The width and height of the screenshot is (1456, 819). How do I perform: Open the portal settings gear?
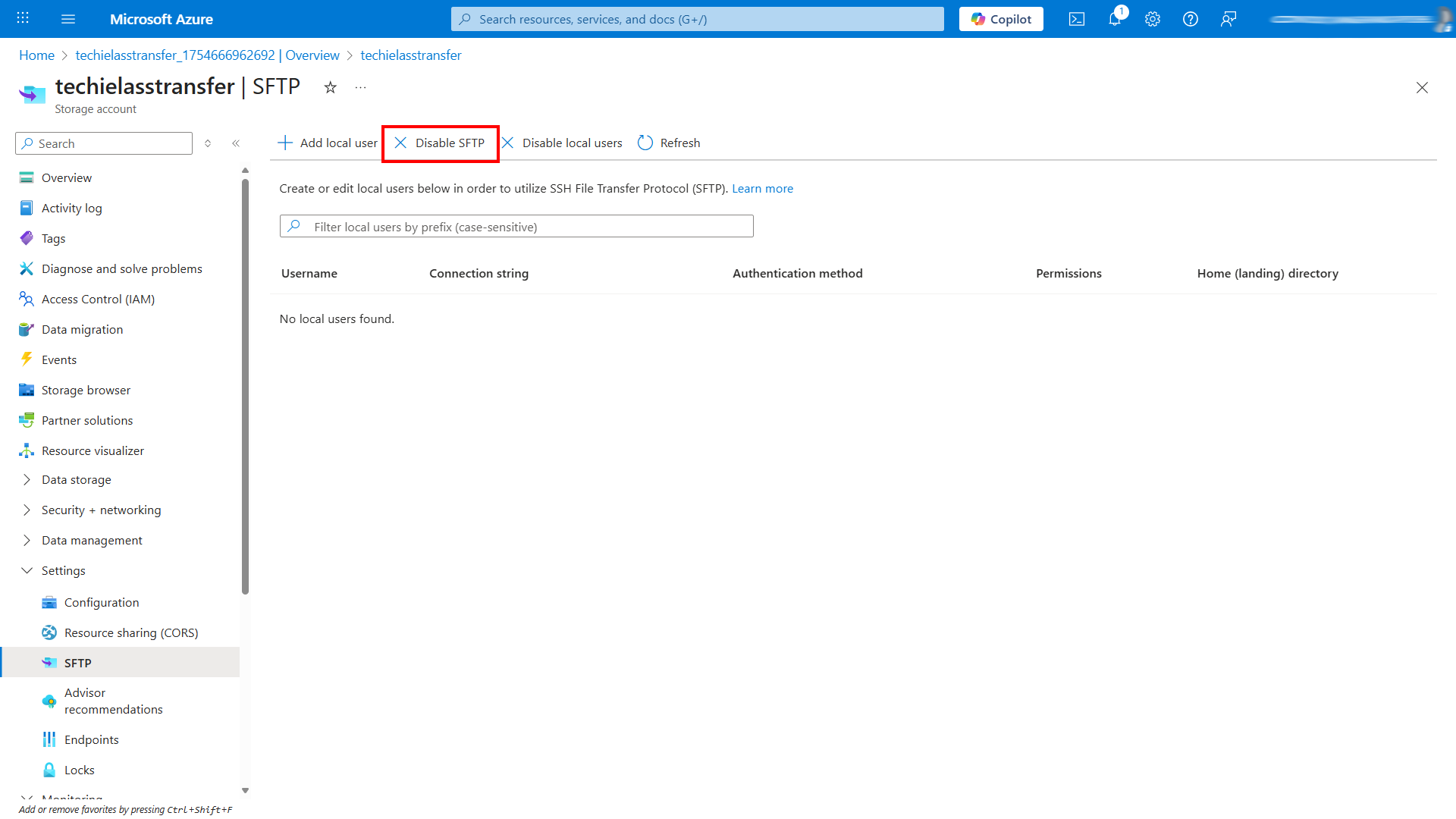coord(1152,19)
